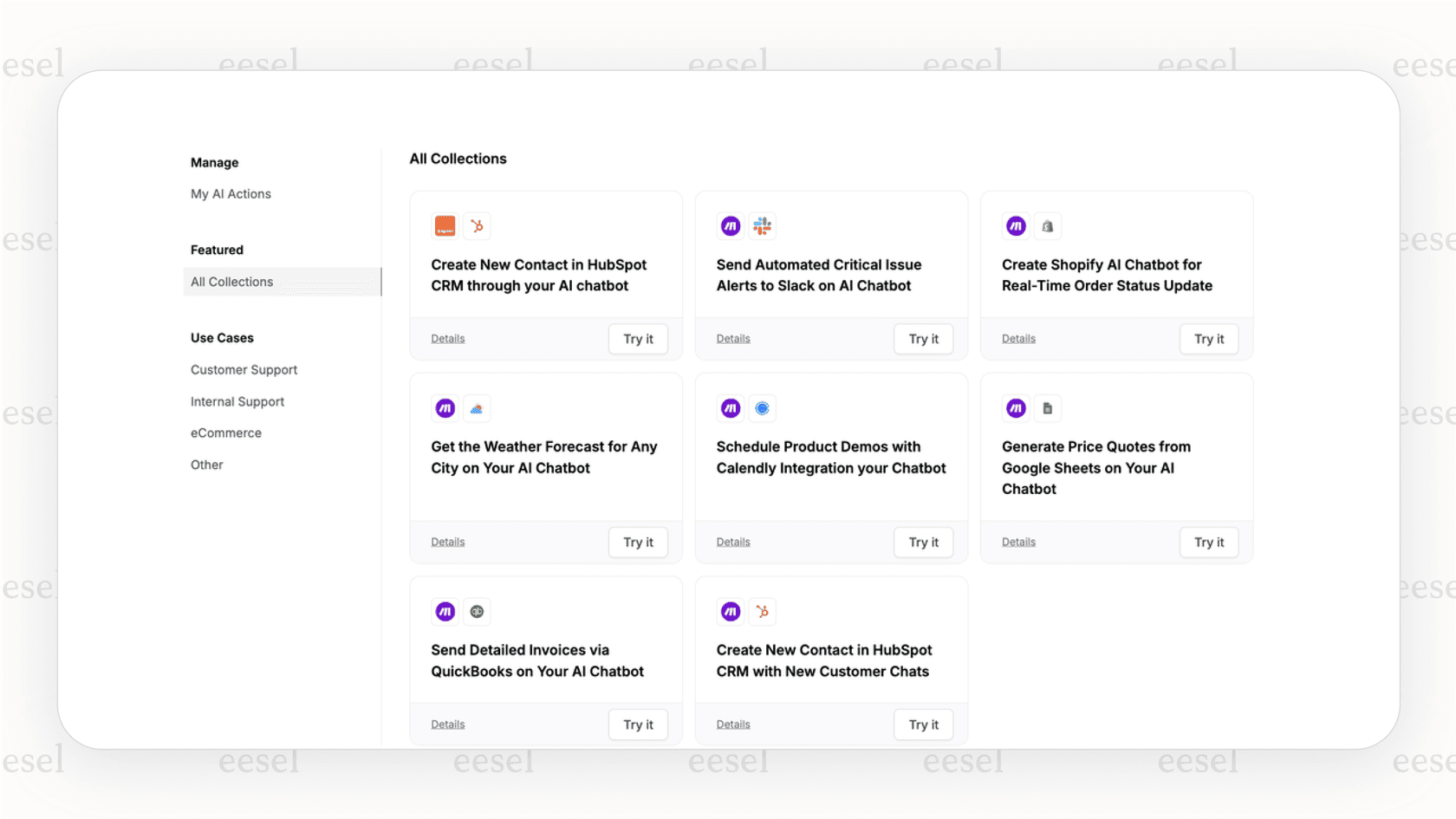Select the Slack icon on the alerts card
Screen dimensions: 1456x819
762,225
